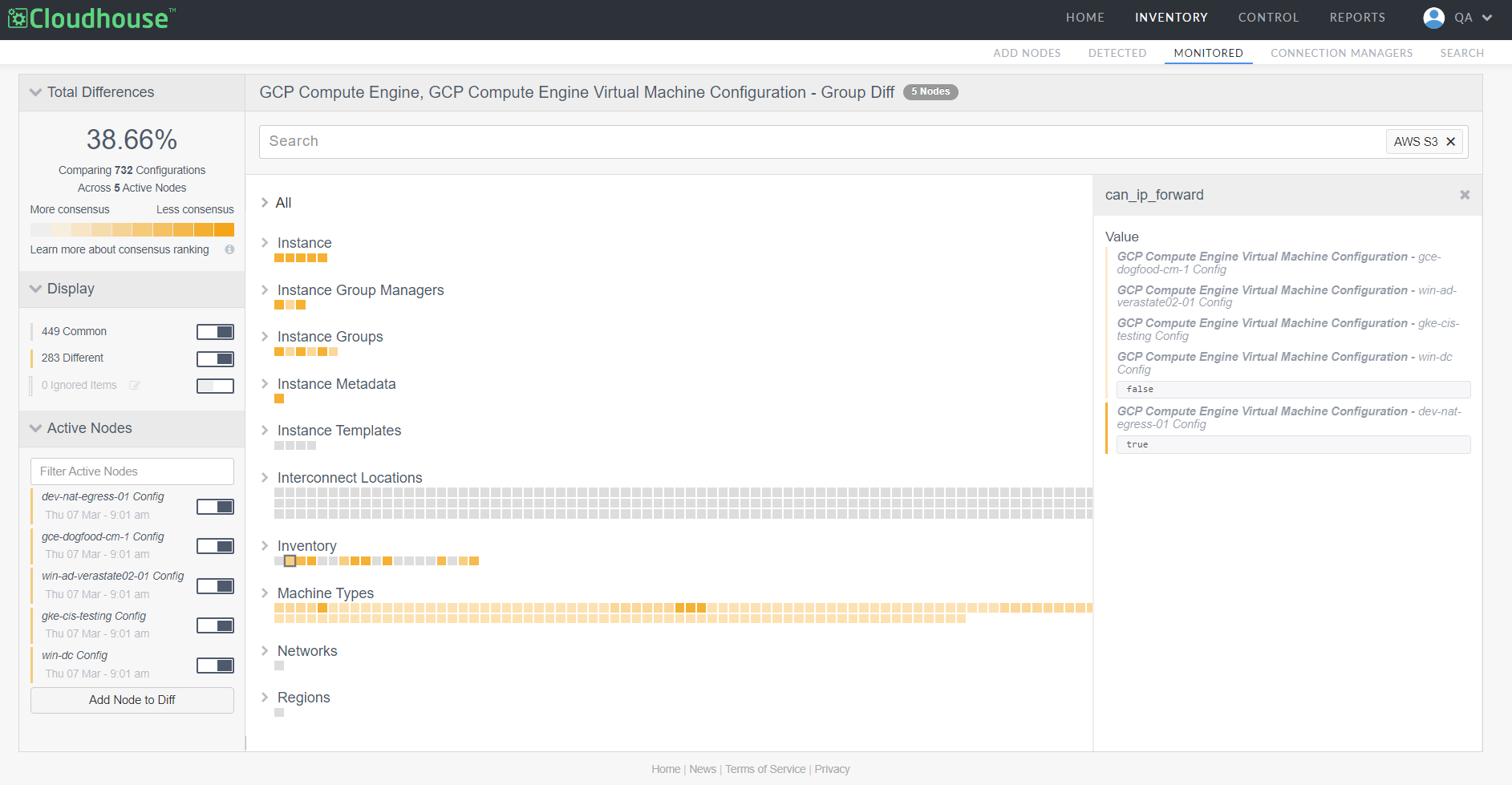Viewport: 1512px width, 785px height.
Task: Expand the Regions category
Action: click(265, 698)
